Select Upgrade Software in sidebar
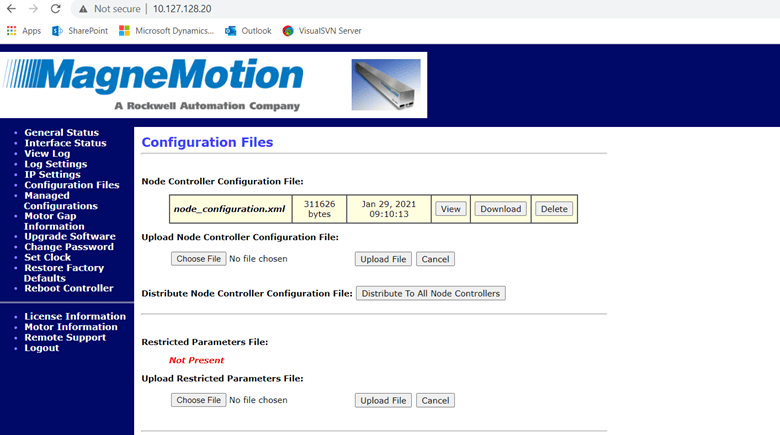Viewport: 780px width, 435px height. pyautogui.click(x=70, y=237)
